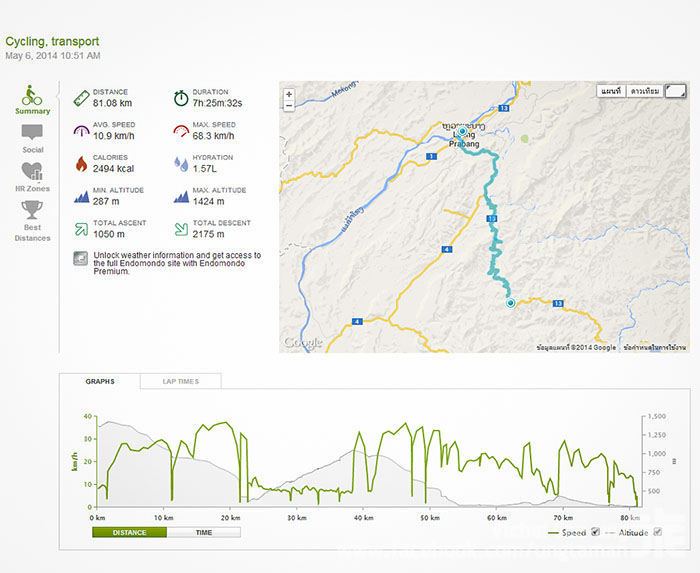The height and width of the screenshot is (573, 700).
Task: Open the Social speech bubble icon
Action: (32, 133)
